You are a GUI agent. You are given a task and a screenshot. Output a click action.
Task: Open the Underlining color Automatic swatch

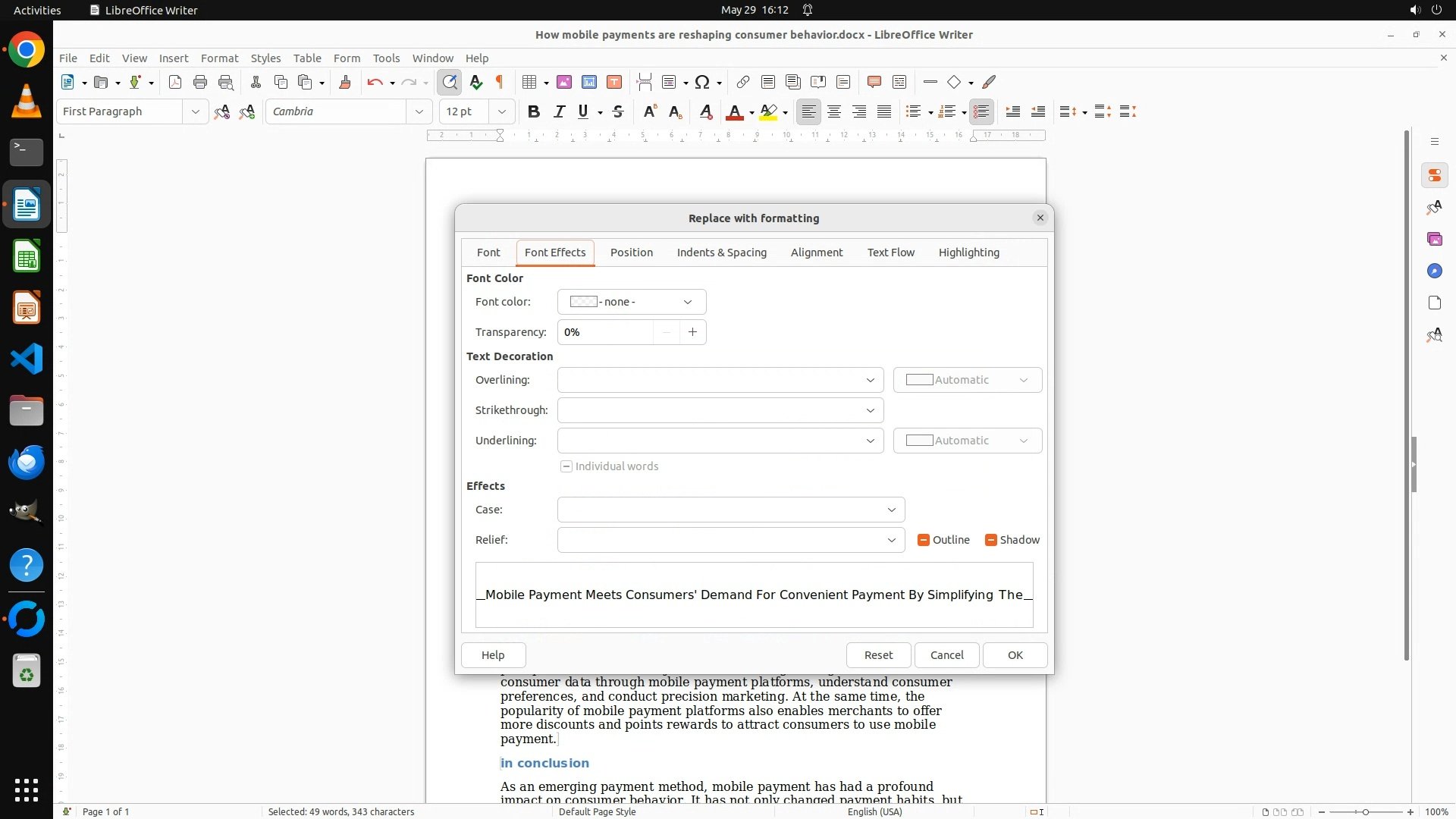(x=967, y=441)
